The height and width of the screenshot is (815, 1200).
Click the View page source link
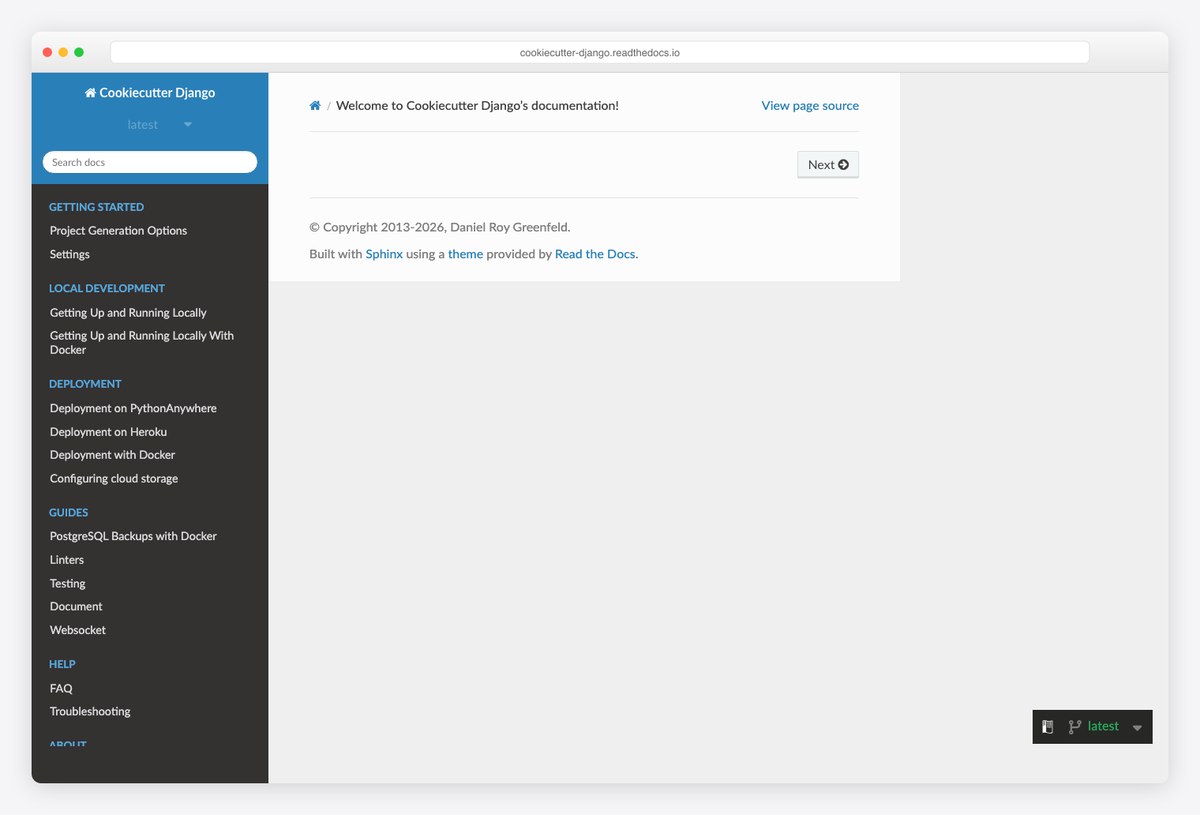[x=810, y=106]
